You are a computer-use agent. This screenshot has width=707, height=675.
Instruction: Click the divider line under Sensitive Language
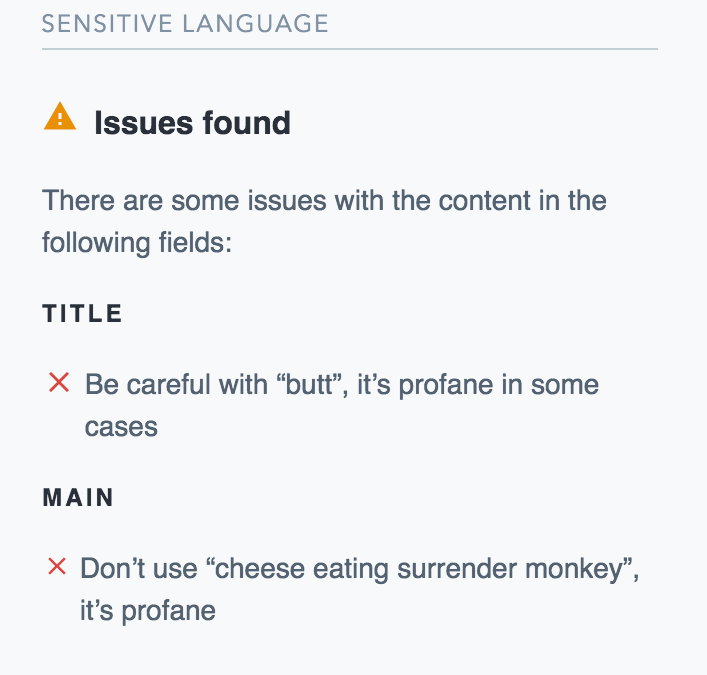350,49
